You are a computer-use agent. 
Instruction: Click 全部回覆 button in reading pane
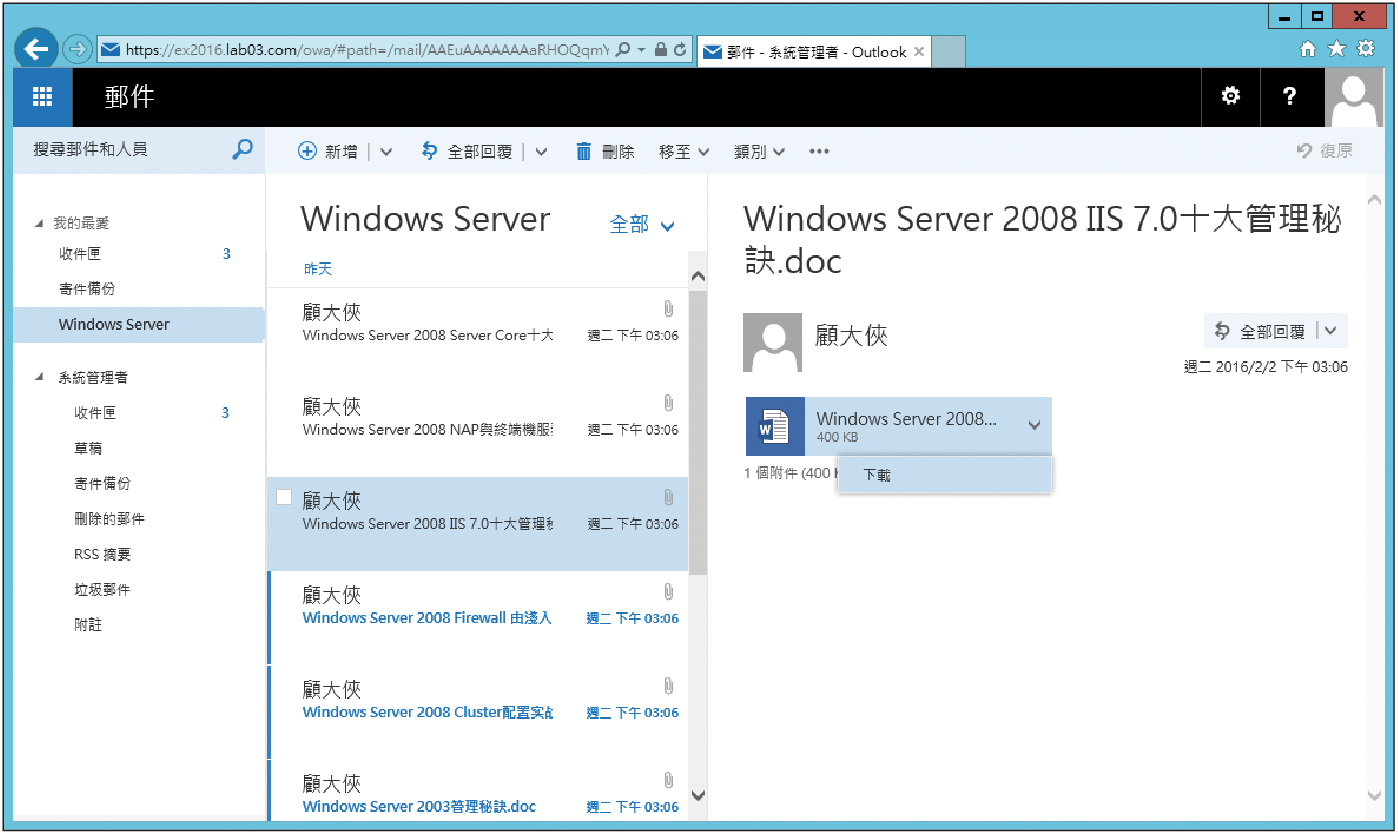coord(1261,331)
